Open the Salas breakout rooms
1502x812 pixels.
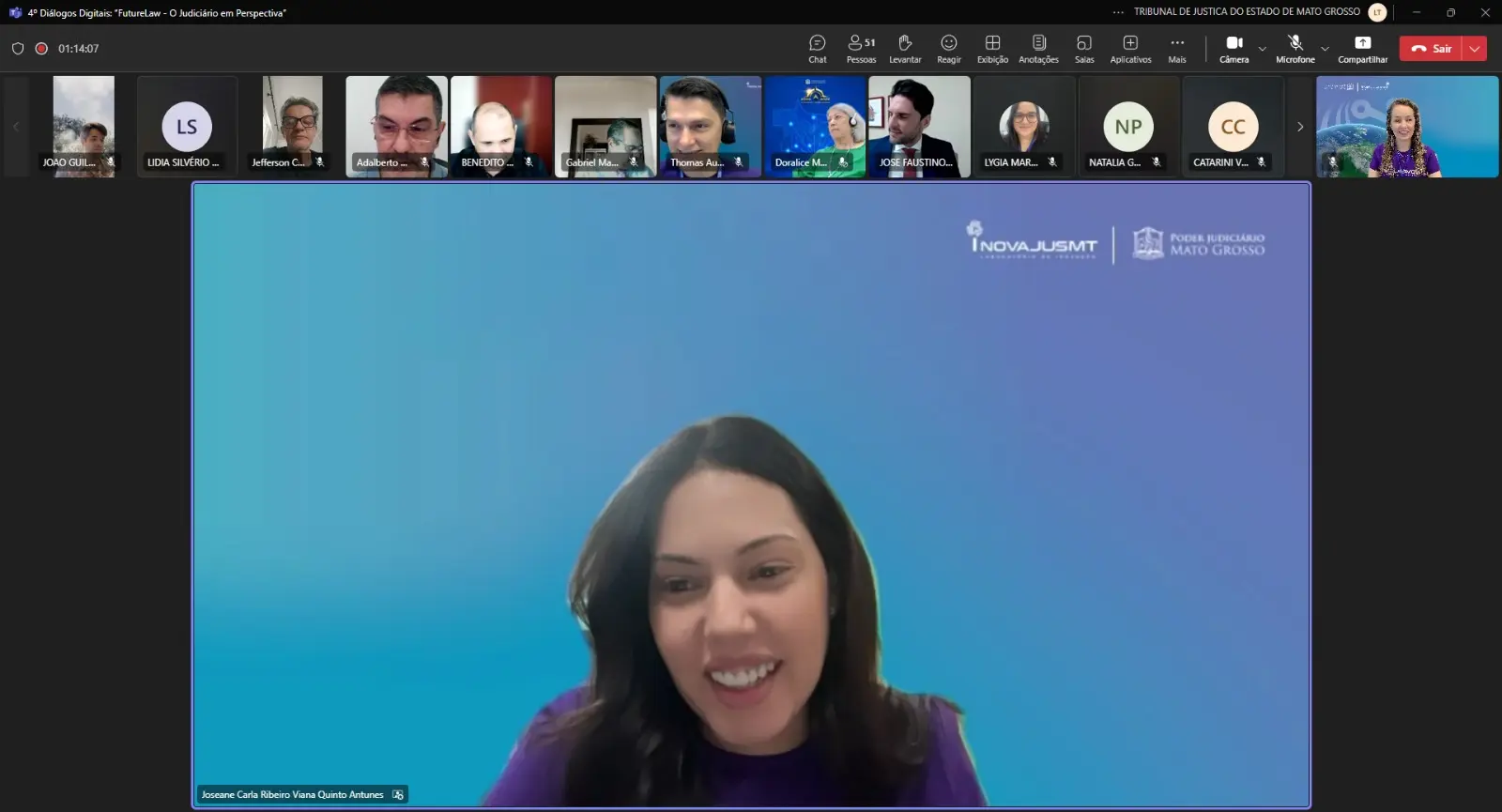point(1084,49)
